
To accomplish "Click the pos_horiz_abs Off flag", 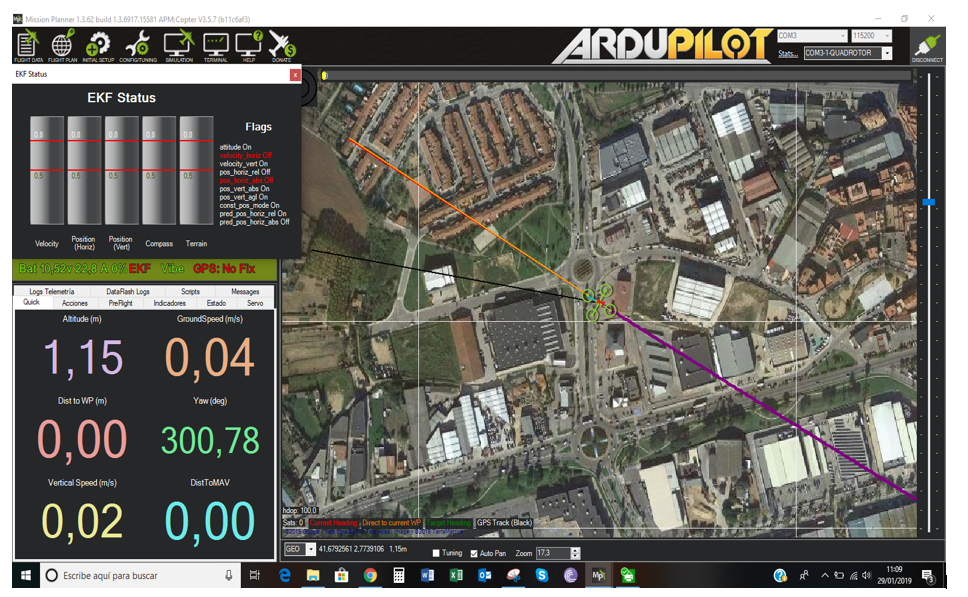I will (x=246, y=180).
